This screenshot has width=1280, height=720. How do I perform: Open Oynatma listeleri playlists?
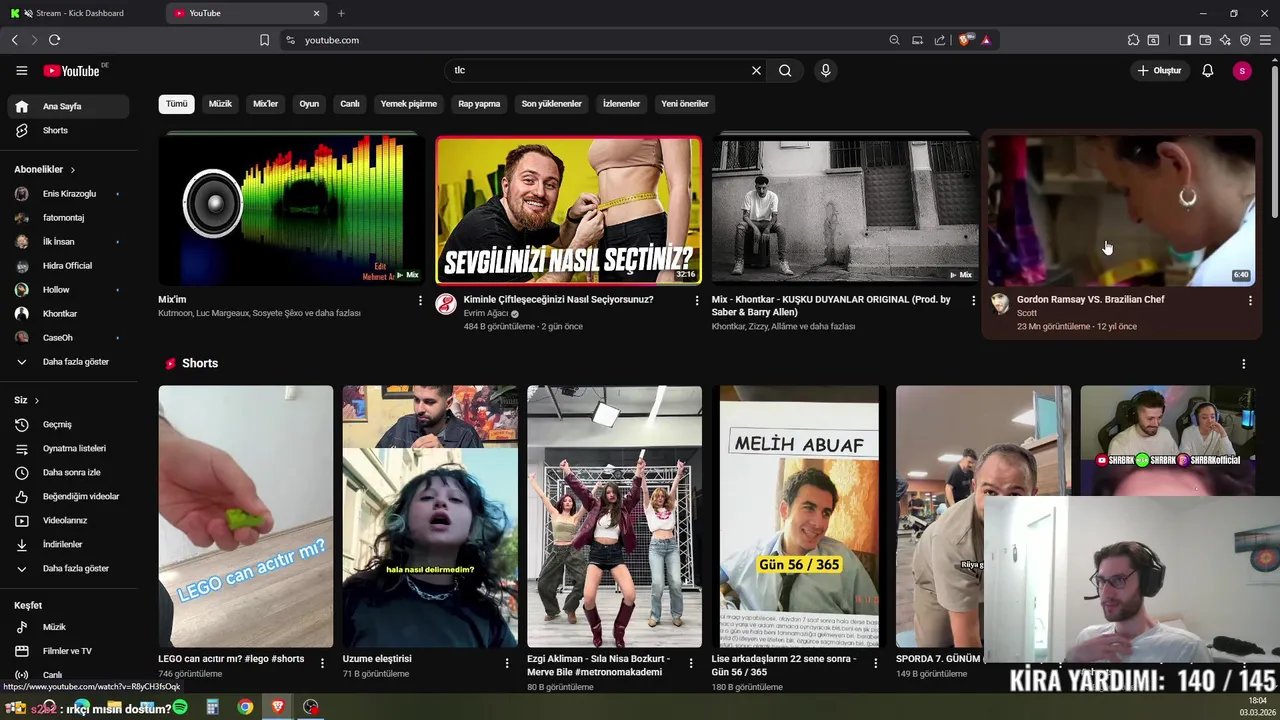pyautogui.click(x=68, y=448)
